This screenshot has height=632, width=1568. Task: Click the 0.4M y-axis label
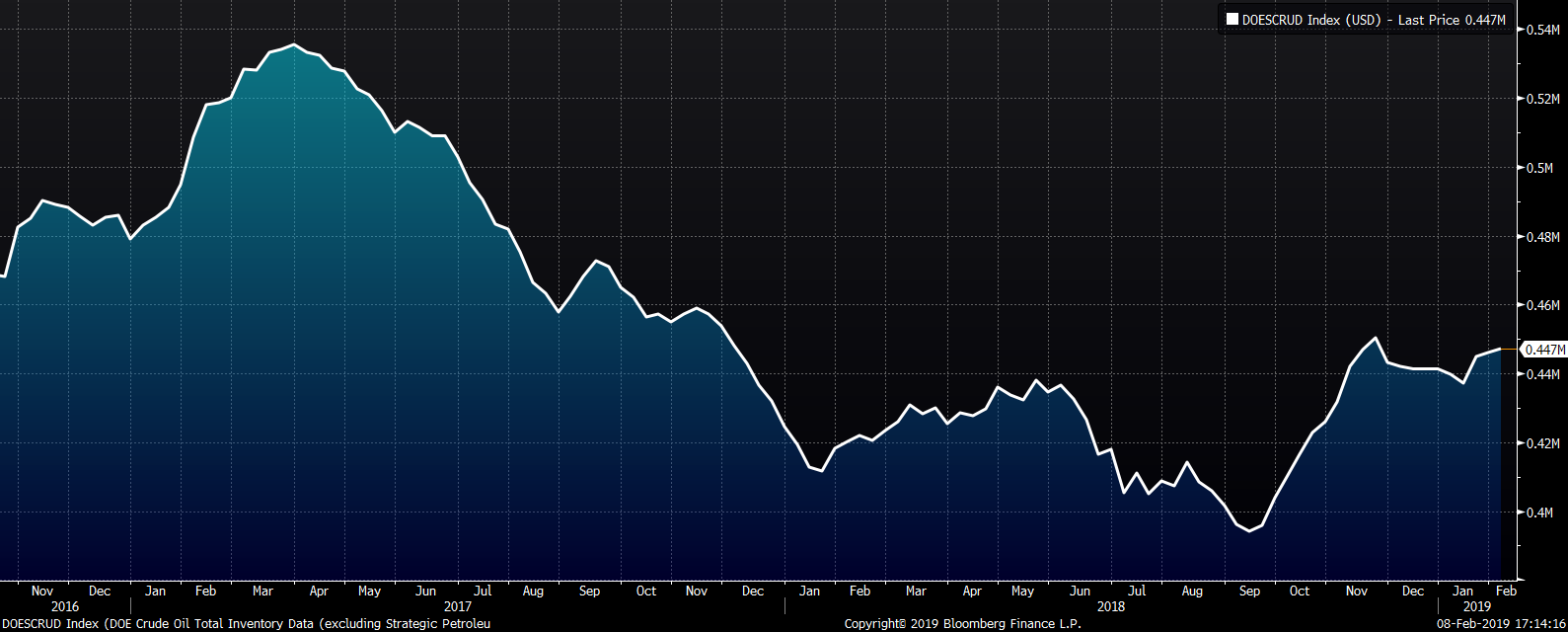[1539, 513]
